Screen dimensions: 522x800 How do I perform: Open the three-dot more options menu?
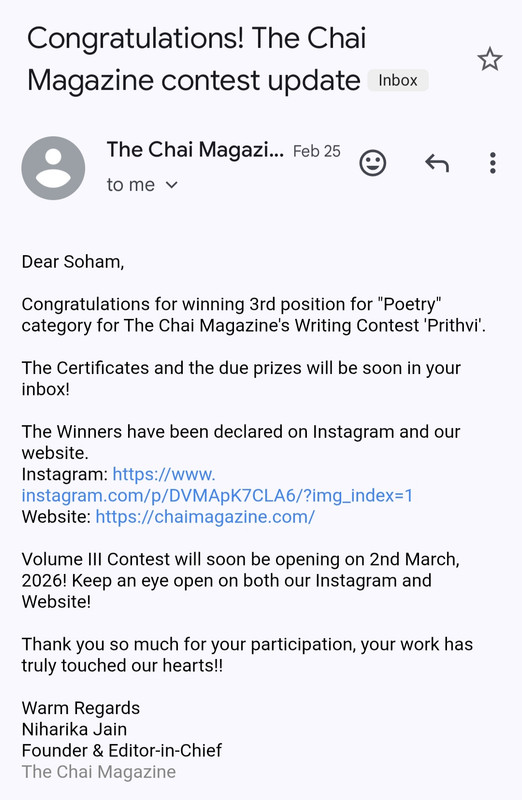coord(492,163)
